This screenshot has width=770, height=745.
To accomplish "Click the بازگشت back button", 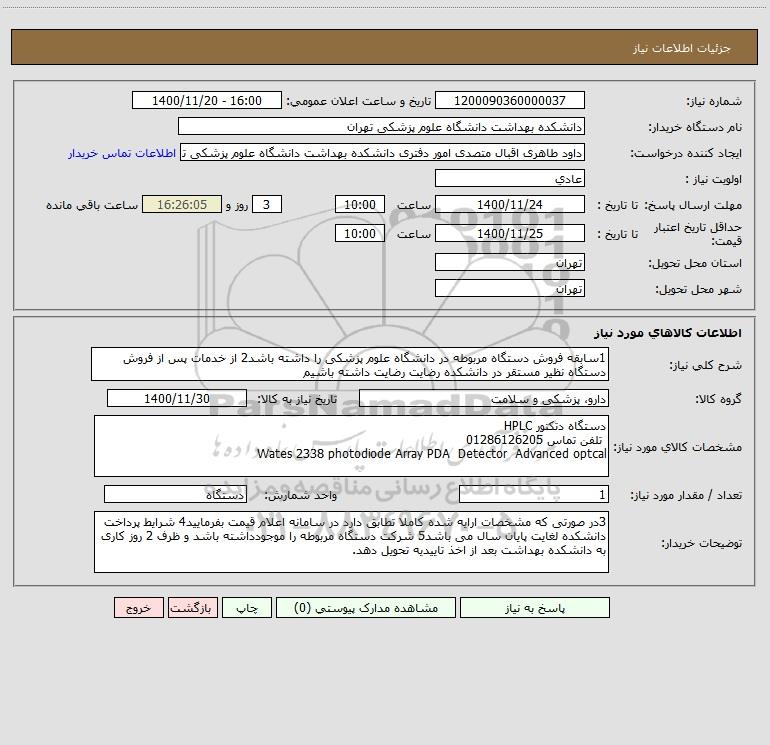I will 192,608.
